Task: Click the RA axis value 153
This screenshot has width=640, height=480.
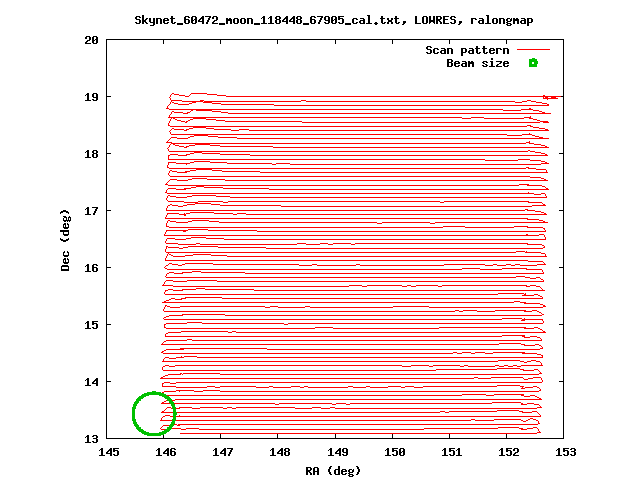Action: pos(566,452)
